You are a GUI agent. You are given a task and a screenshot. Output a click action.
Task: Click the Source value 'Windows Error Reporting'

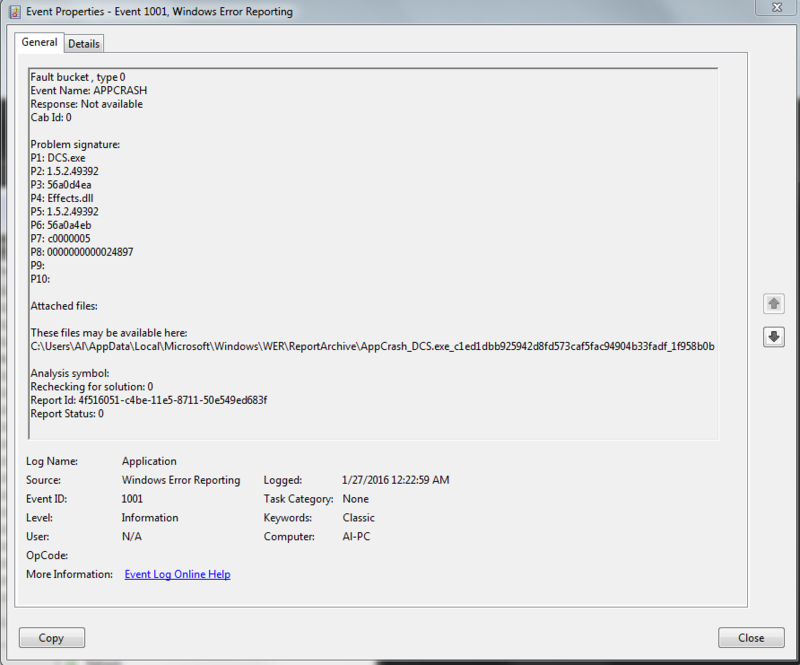(181, 480)
